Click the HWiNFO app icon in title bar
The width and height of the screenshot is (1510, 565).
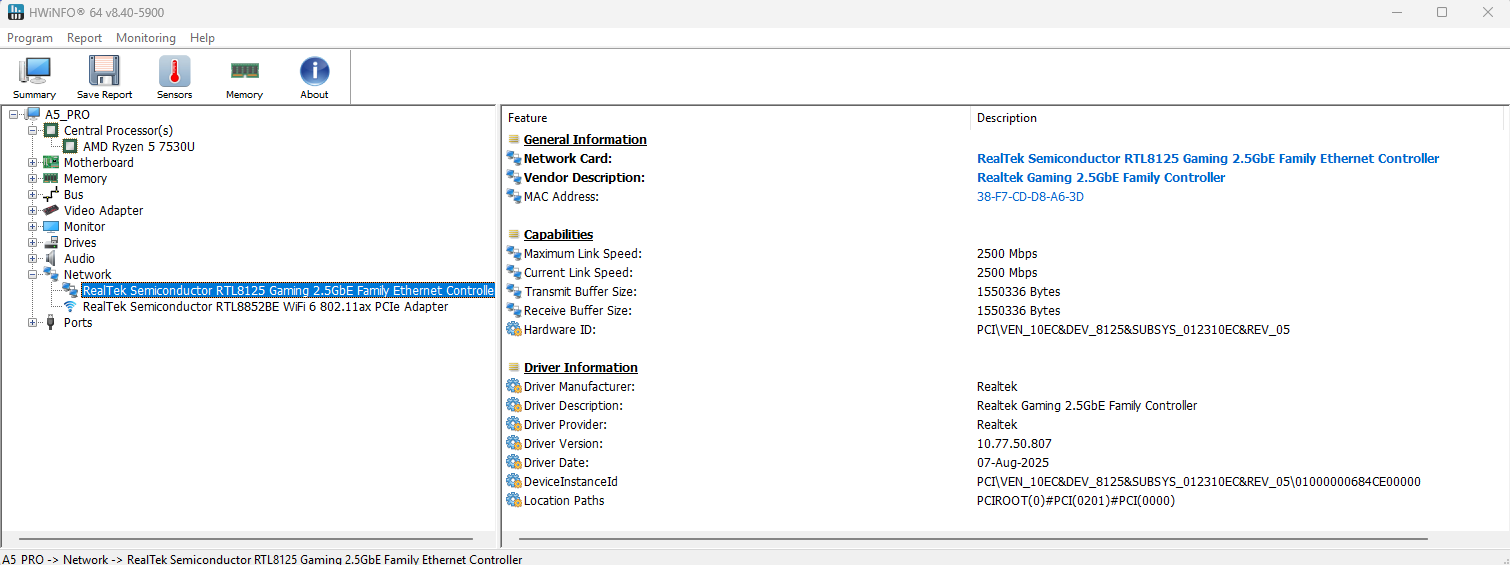(16, 13)
